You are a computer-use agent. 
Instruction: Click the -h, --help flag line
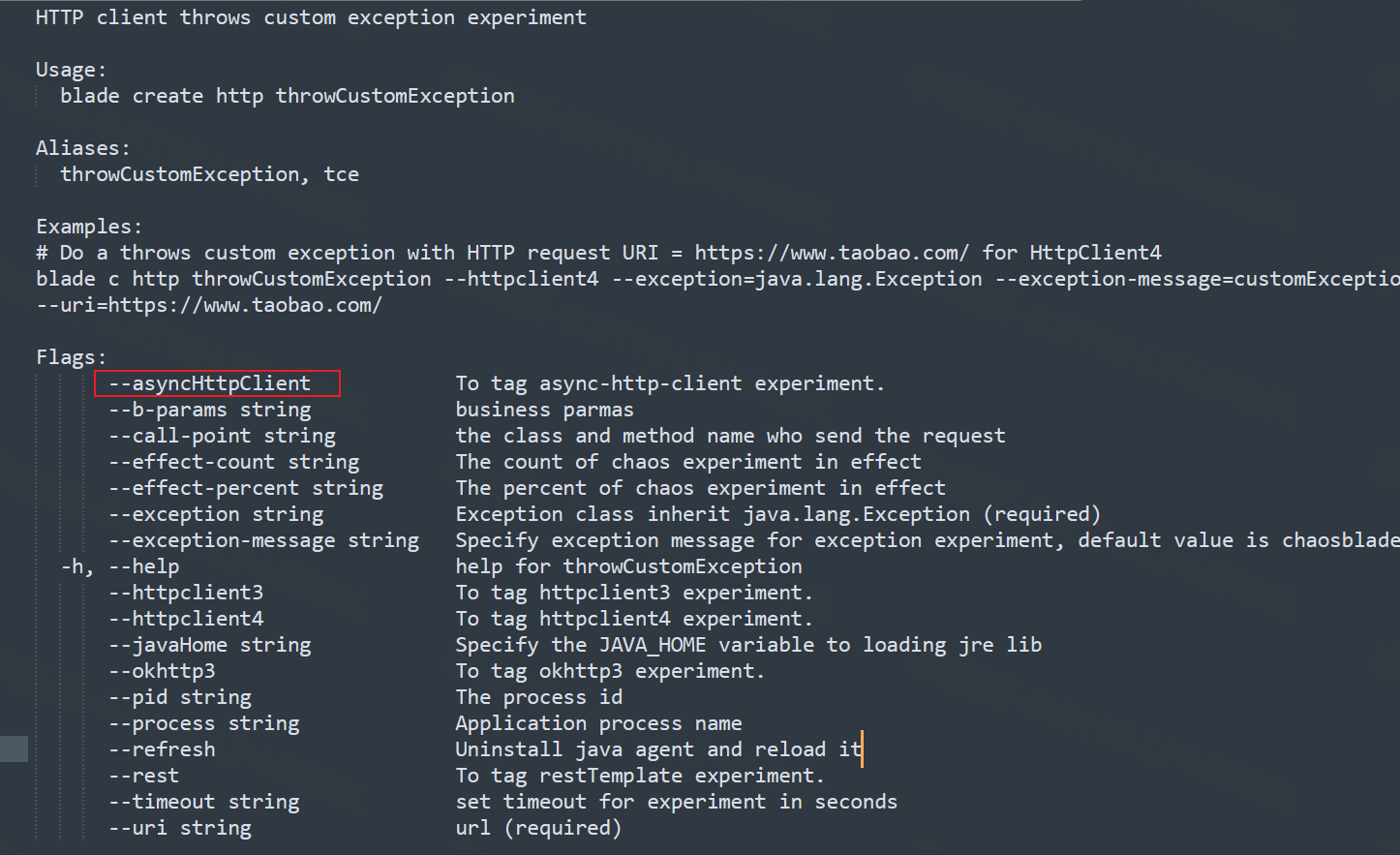click(120, 566)
